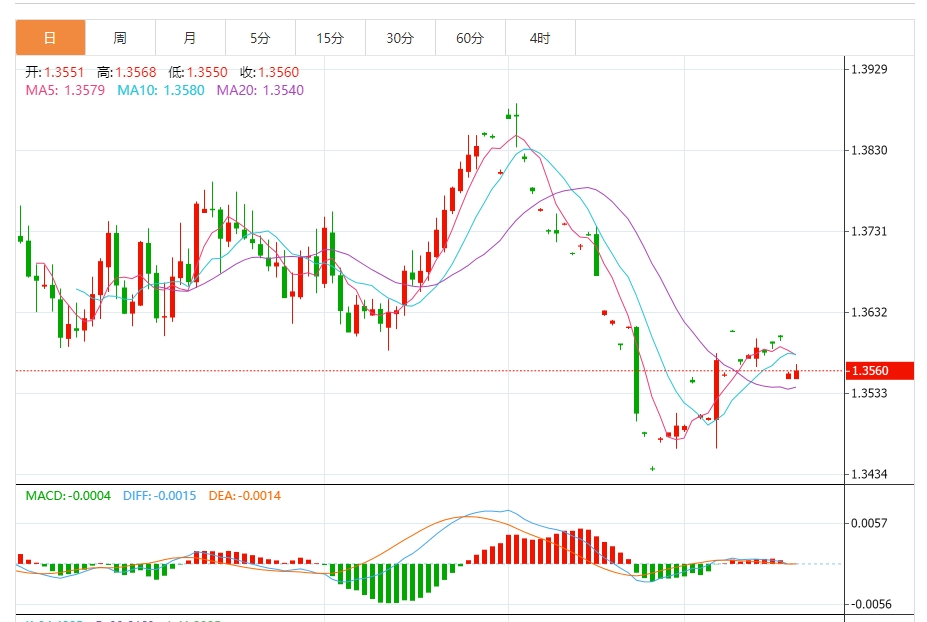This screenshot has width=927, height=622.
Task: Click the MA5: 1.3579 indicator label
Action: point(66,90)
